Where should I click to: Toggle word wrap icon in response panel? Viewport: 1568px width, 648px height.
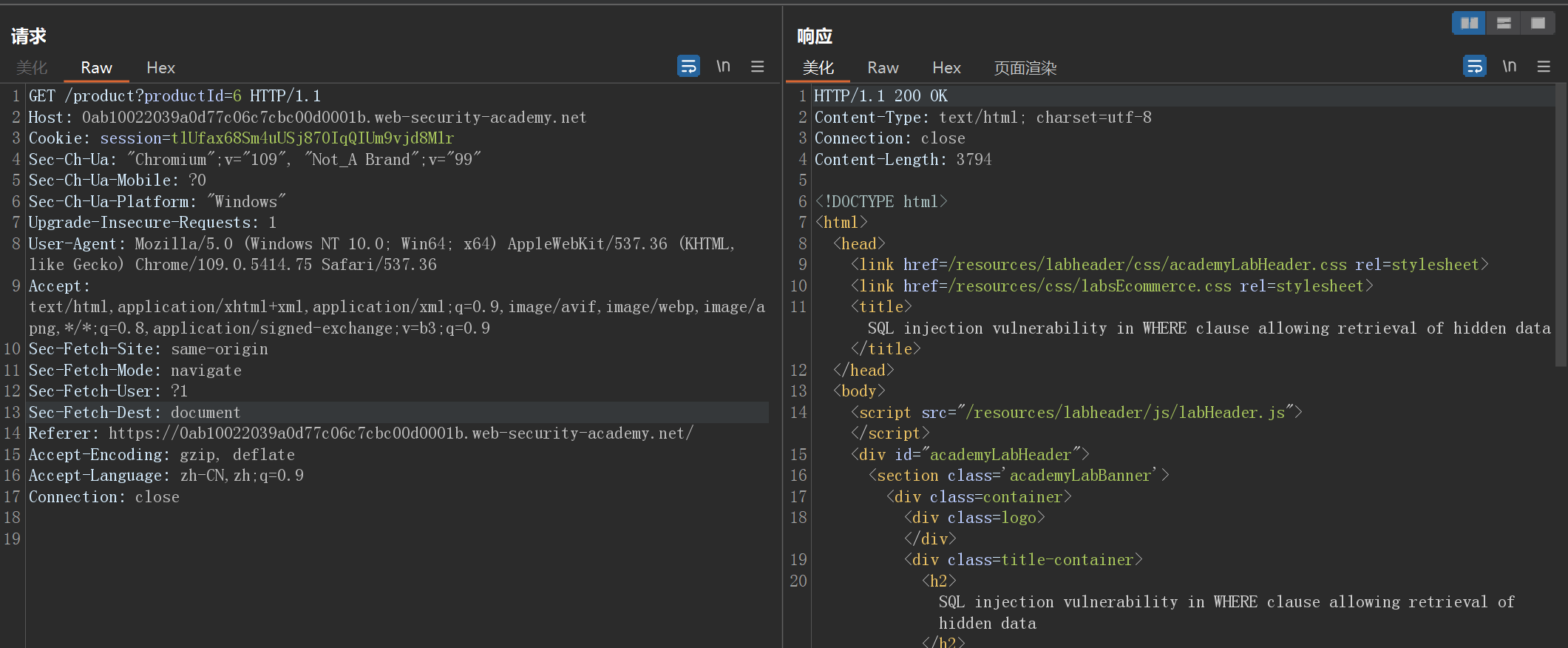point(1475,67)
